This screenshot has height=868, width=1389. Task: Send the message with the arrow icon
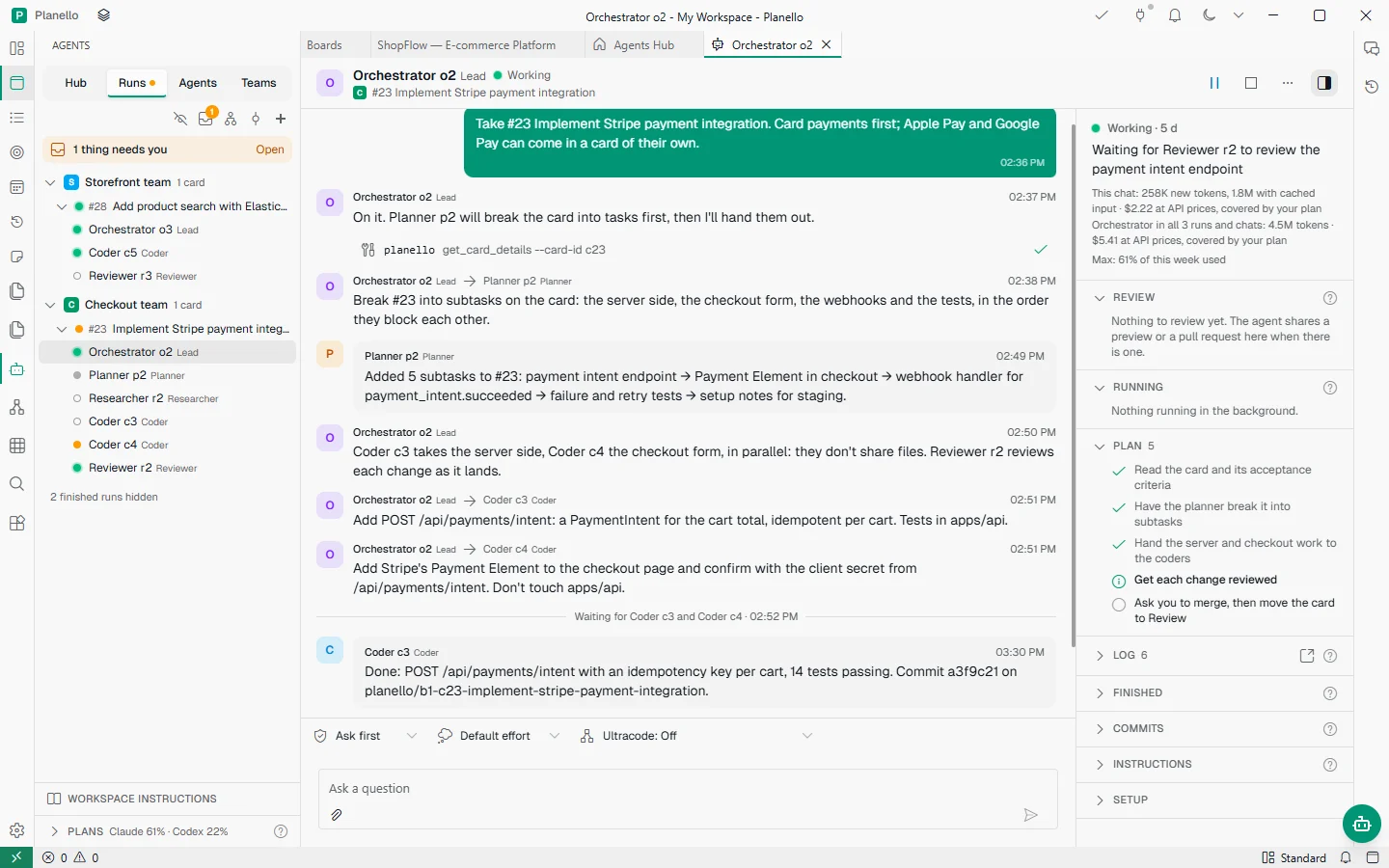pos(1030,815)
